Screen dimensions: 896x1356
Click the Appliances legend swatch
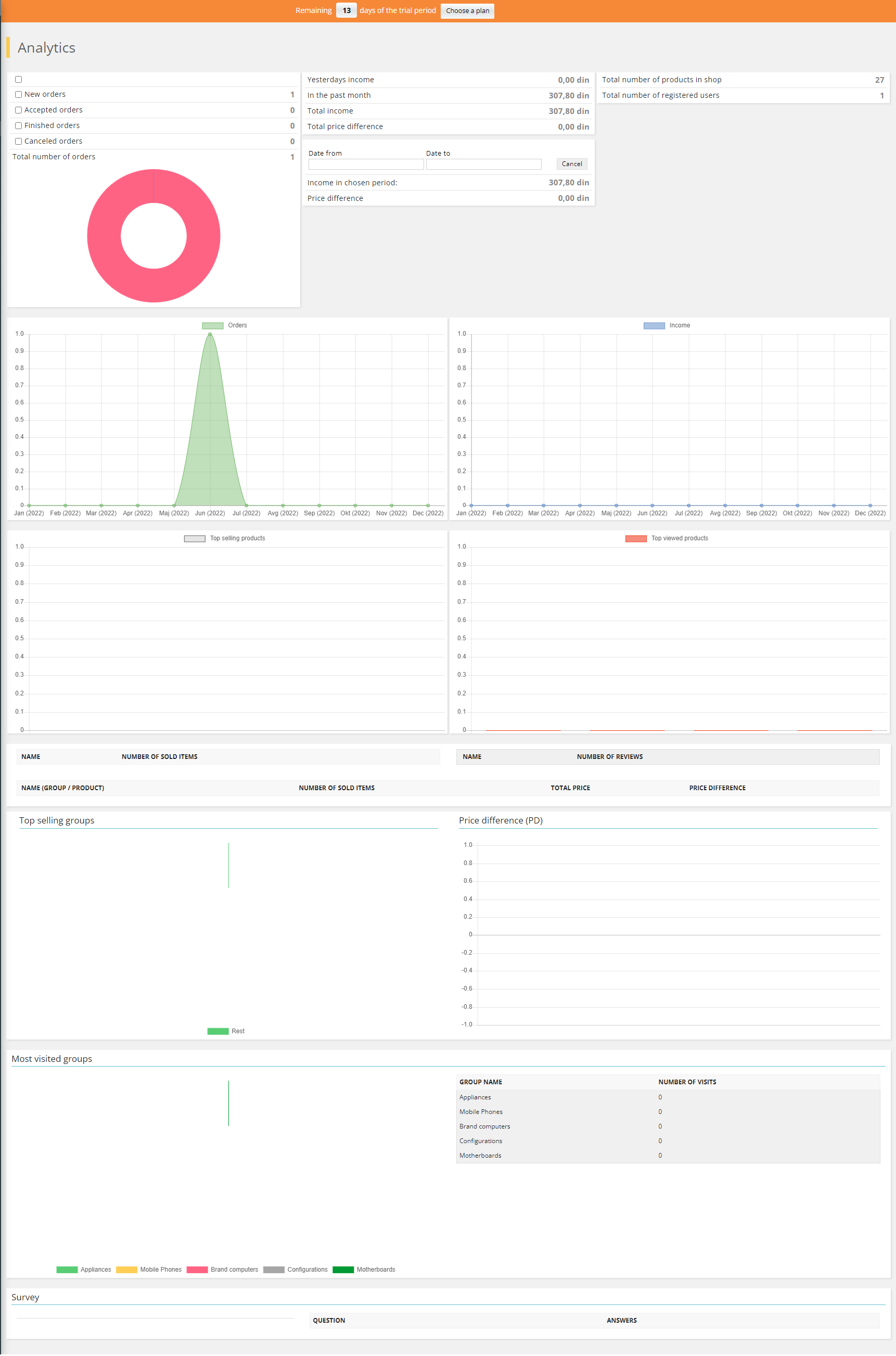(x=67, y=1270)
